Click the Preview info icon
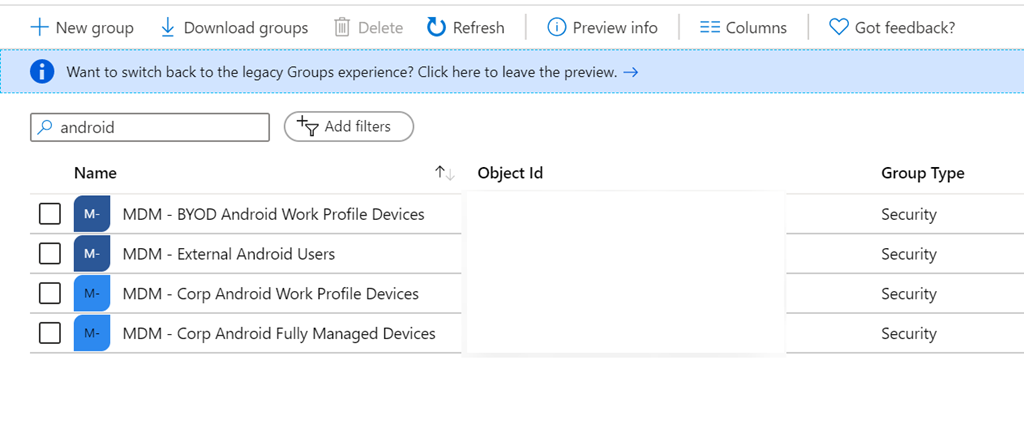Image resolution: width=1024 pixels, height=442 pixels. (557, 27)
